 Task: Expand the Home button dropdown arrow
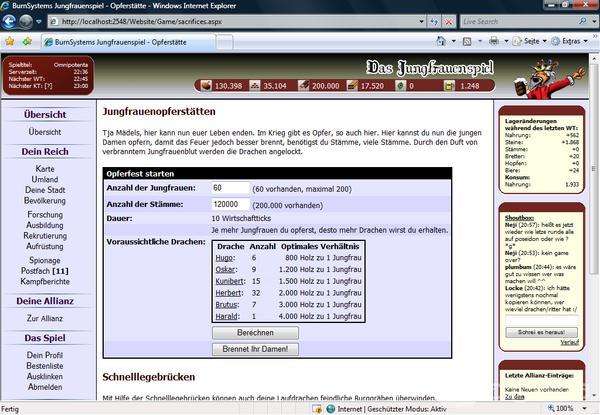[454, 41]
